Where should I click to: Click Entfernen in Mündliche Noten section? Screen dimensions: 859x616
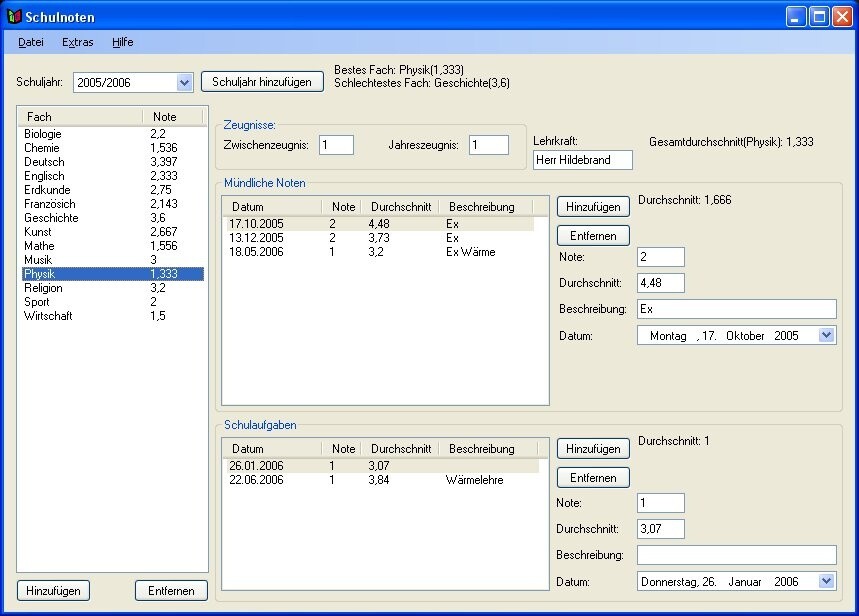[593, 236]
